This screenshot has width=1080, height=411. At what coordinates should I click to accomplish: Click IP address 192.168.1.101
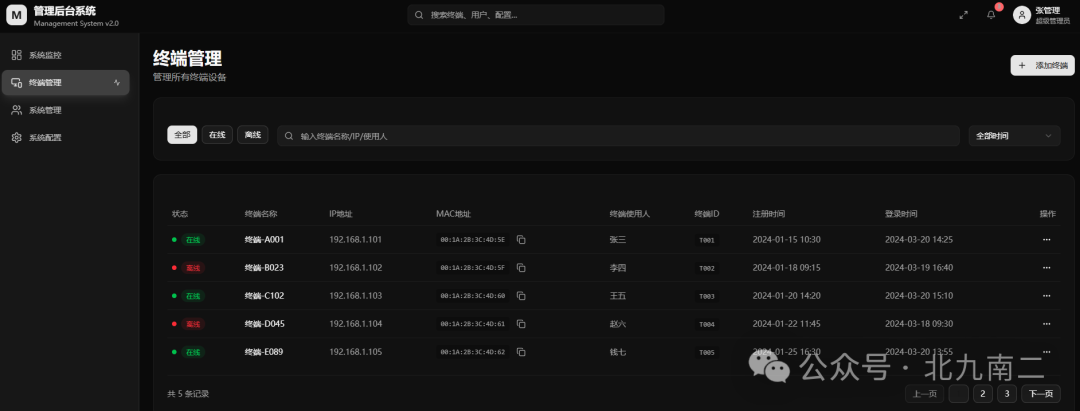click(355, 240)
